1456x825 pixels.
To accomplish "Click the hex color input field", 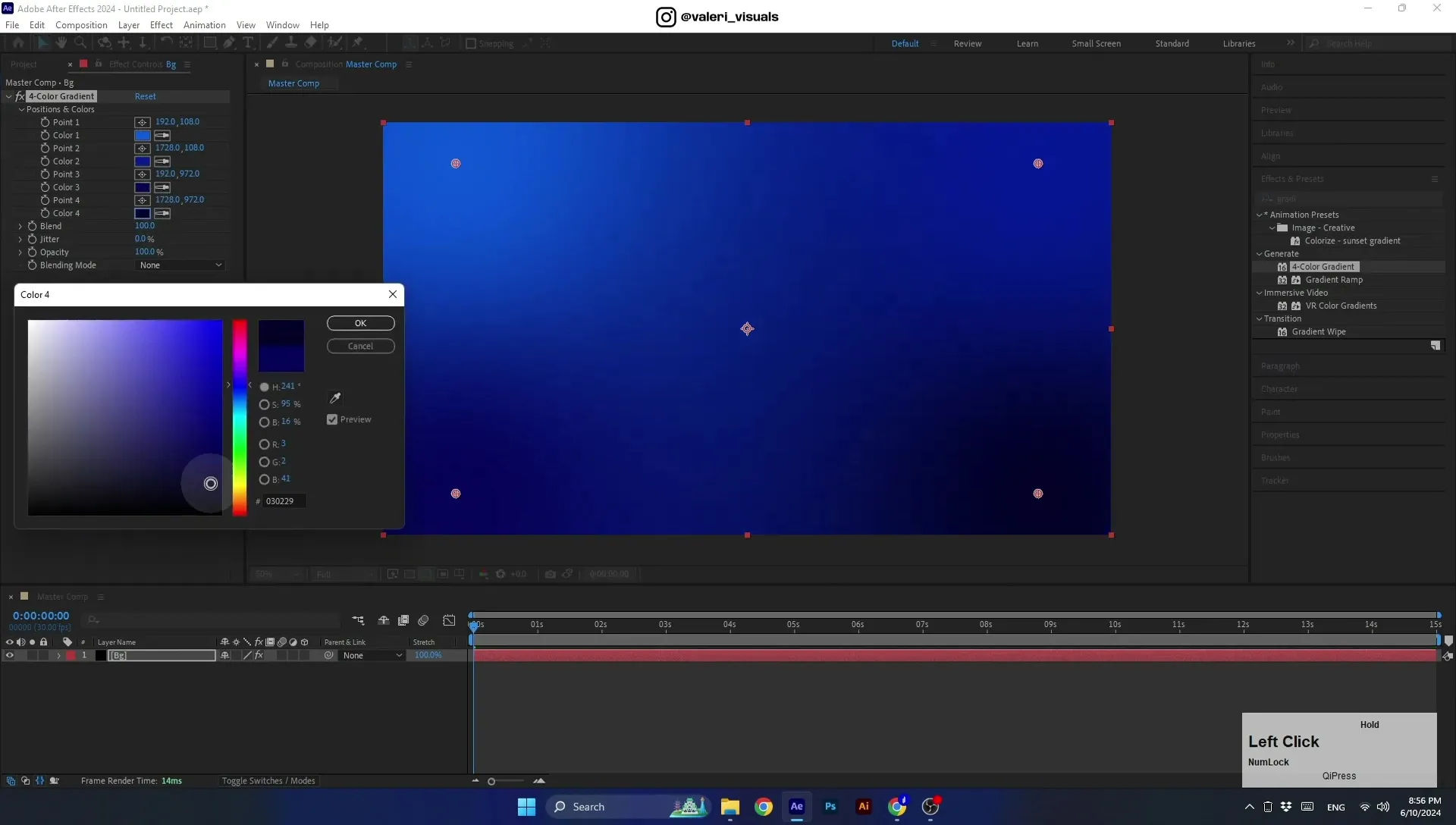I will 285,501.
